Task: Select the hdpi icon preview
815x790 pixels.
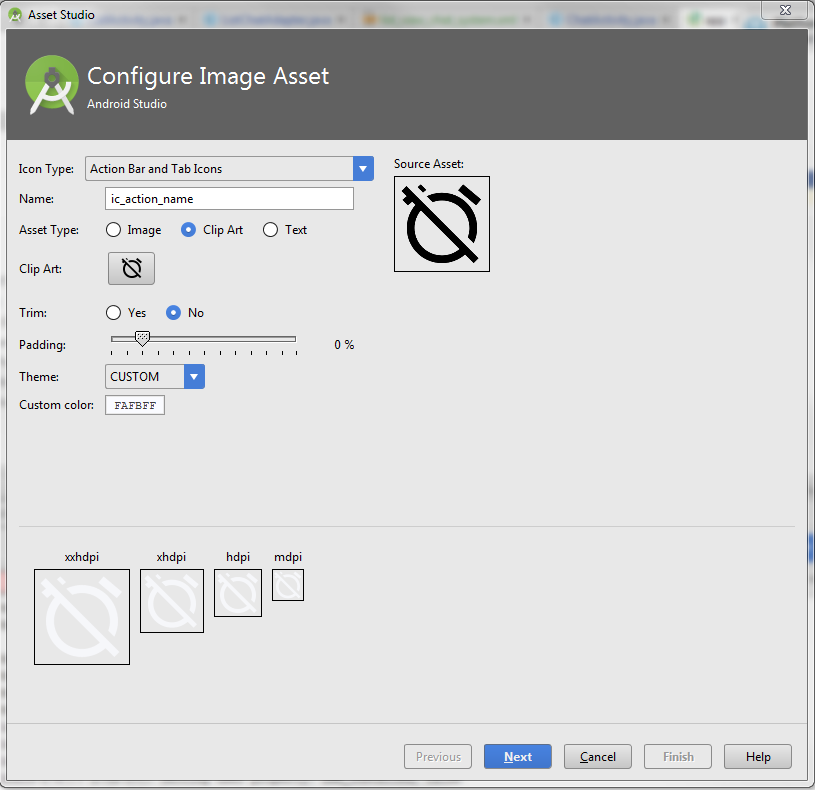Action: coord(237,592)
